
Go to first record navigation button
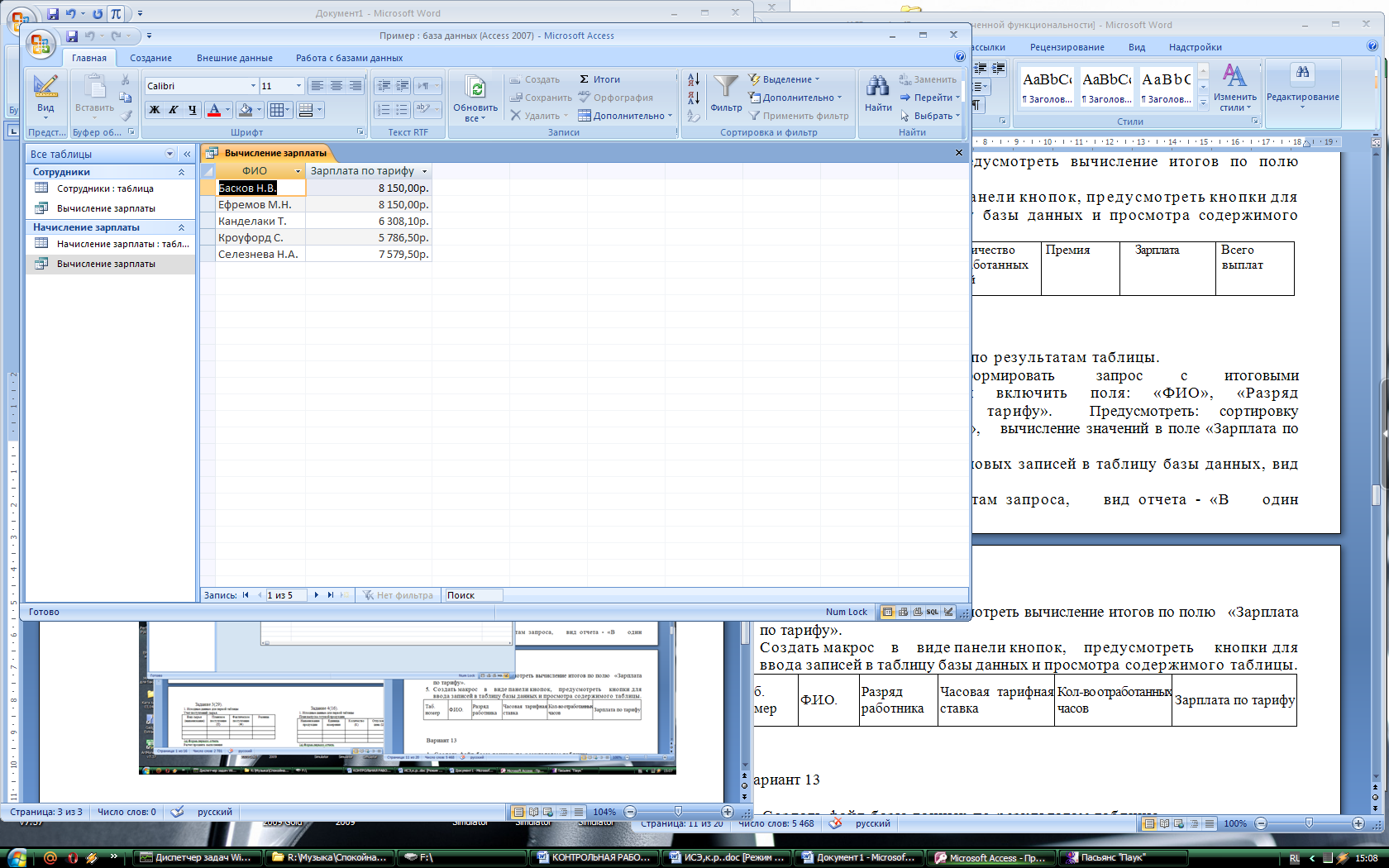(x=246, y=595)
